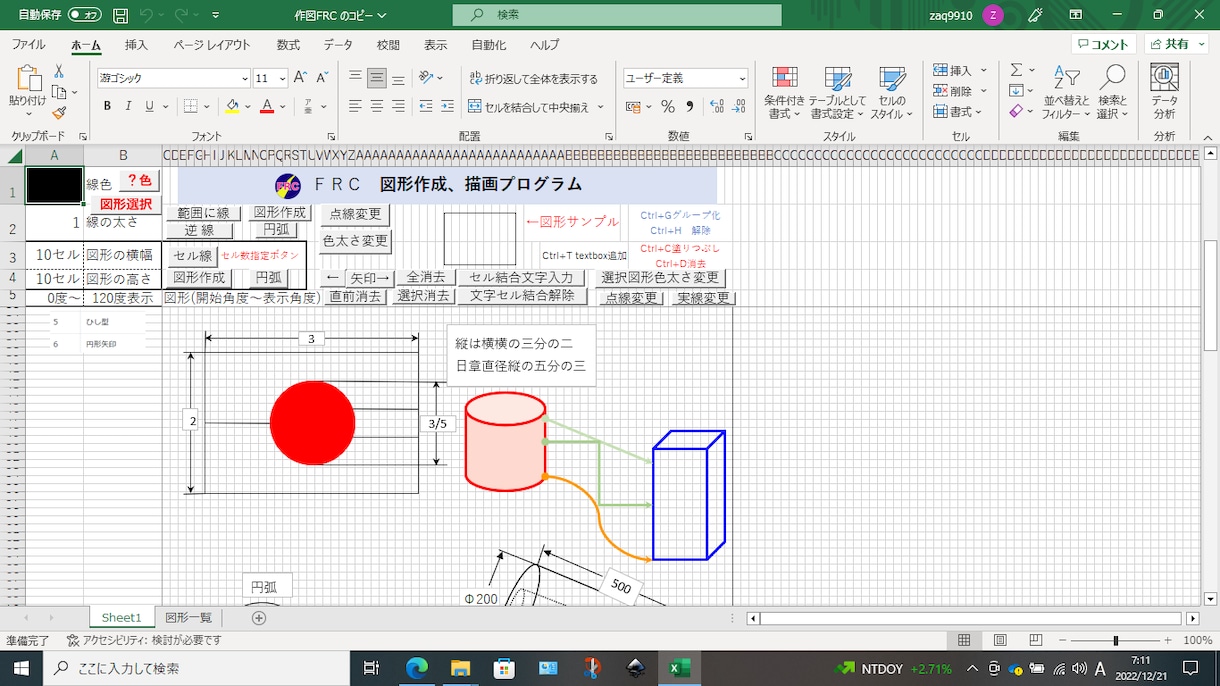Click the search box (検索) in title bar
The image size is (1220, 686).
coord(617,15)
